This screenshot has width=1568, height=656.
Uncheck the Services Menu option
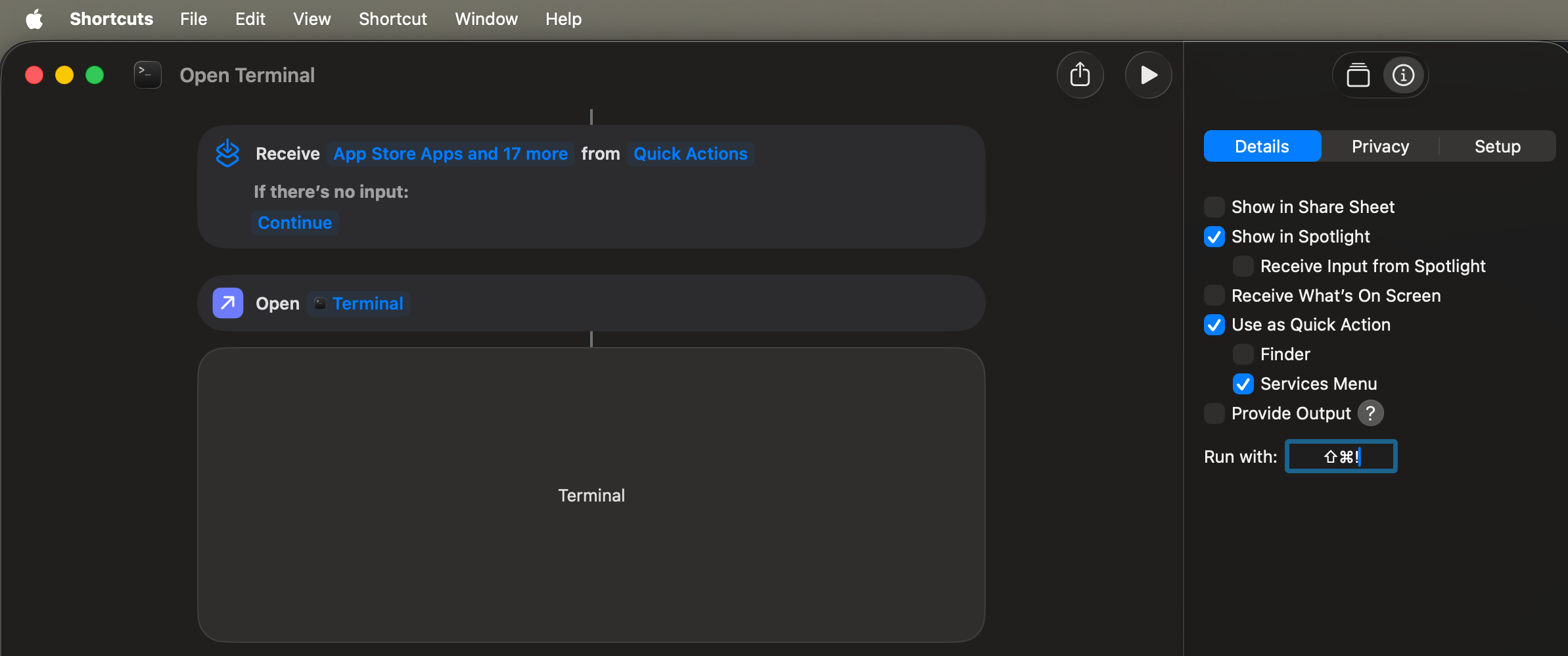pyautogui.click(x=1243, y=384)
